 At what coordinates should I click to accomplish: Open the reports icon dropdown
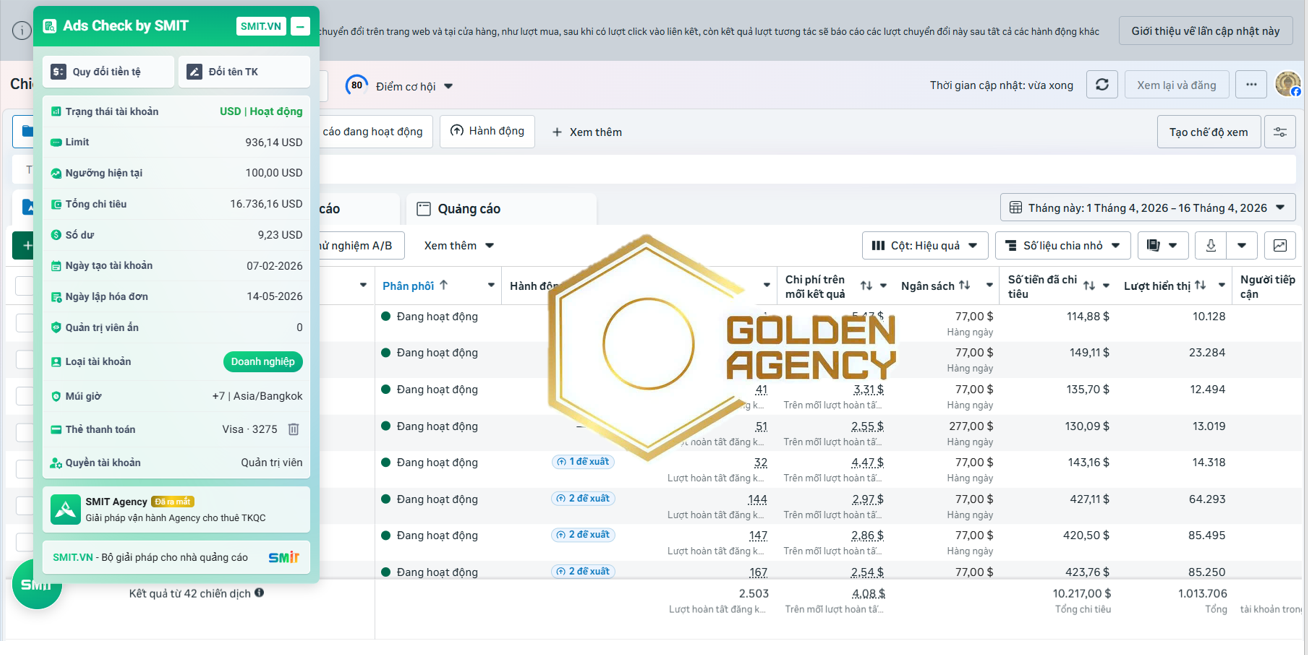click(1162, 246)
